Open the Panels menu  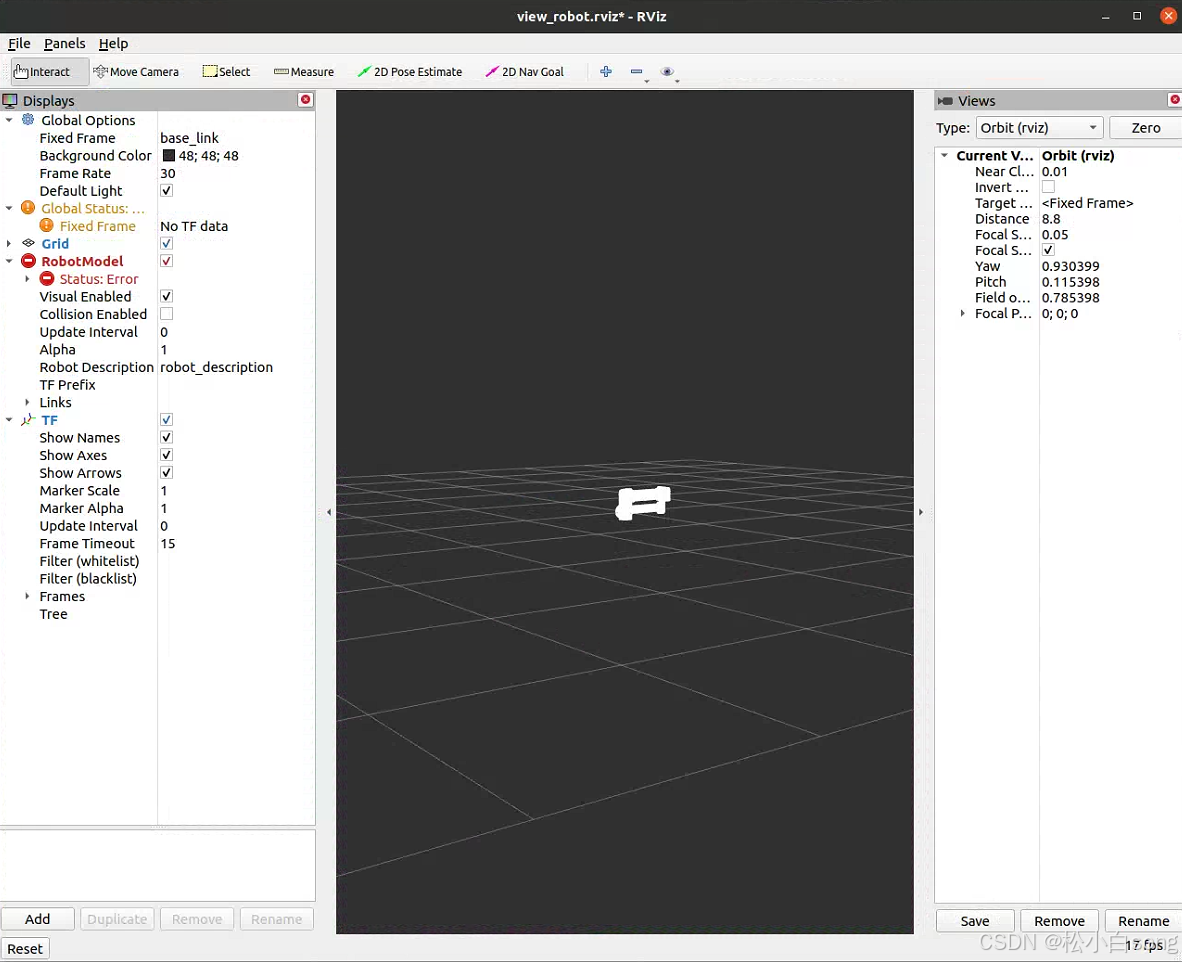pyautogui.click(x=64, y=43)
